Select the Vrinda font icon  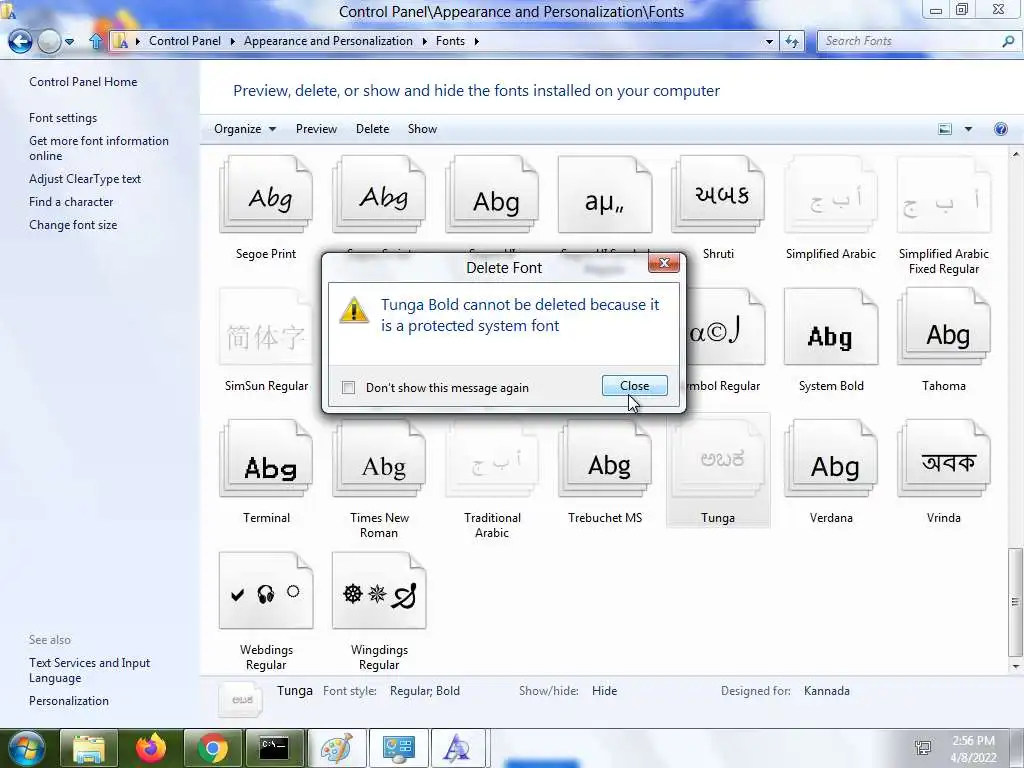point(944,458)
